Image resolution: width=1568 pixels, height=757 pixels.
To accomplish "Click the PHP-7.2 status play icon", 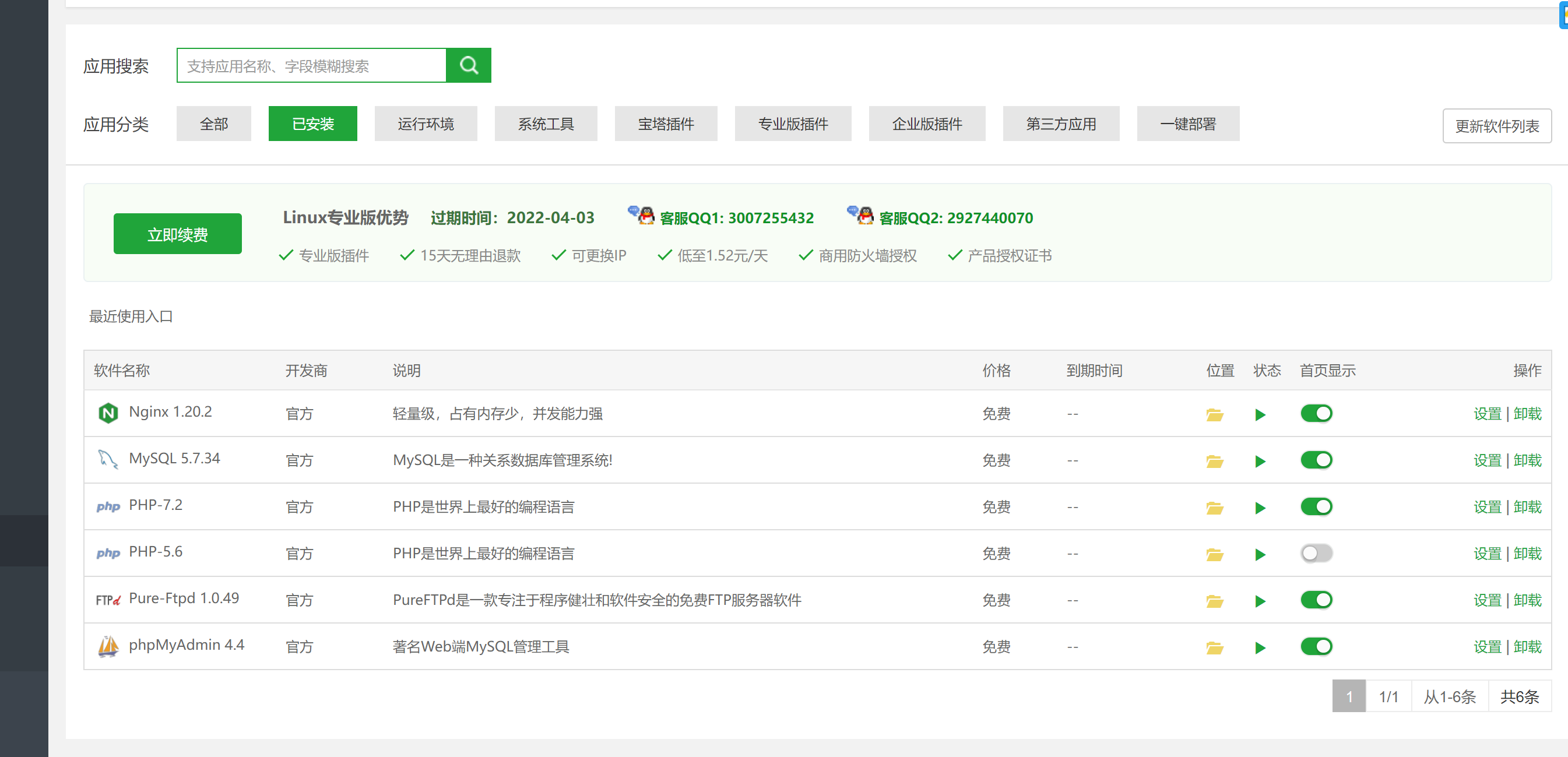I will click(1260, 508).
